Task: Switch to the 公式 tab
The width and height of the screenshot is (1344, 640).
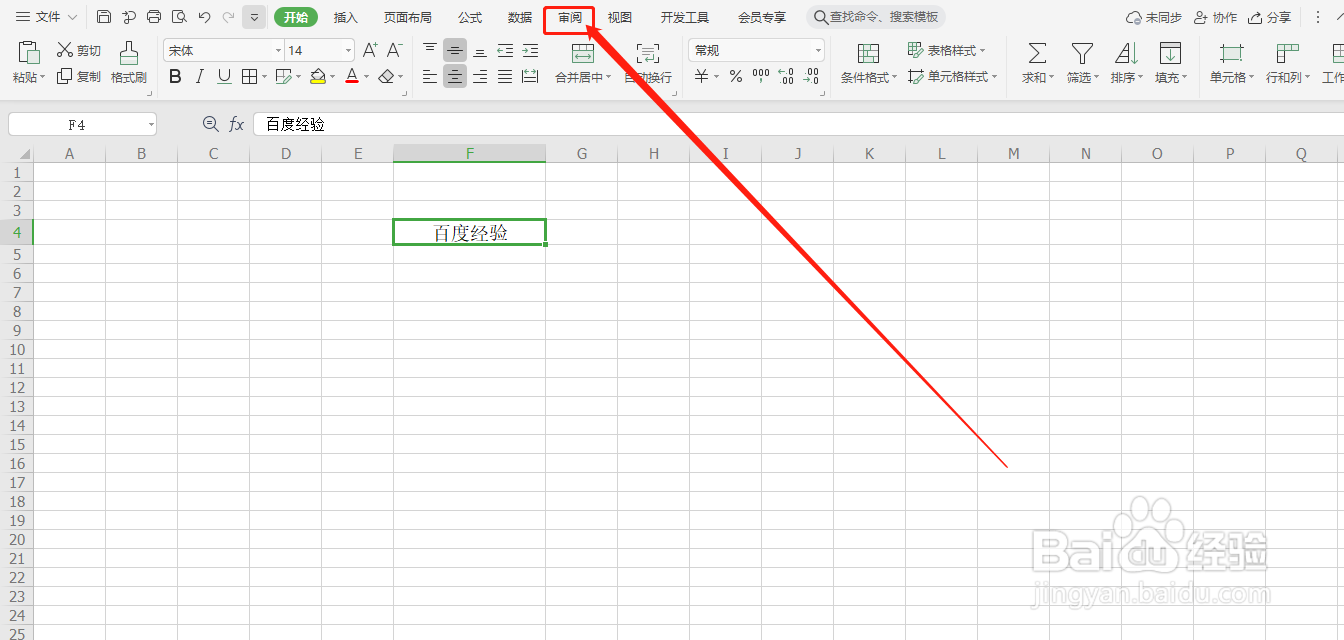Action: tap(470, 17)
